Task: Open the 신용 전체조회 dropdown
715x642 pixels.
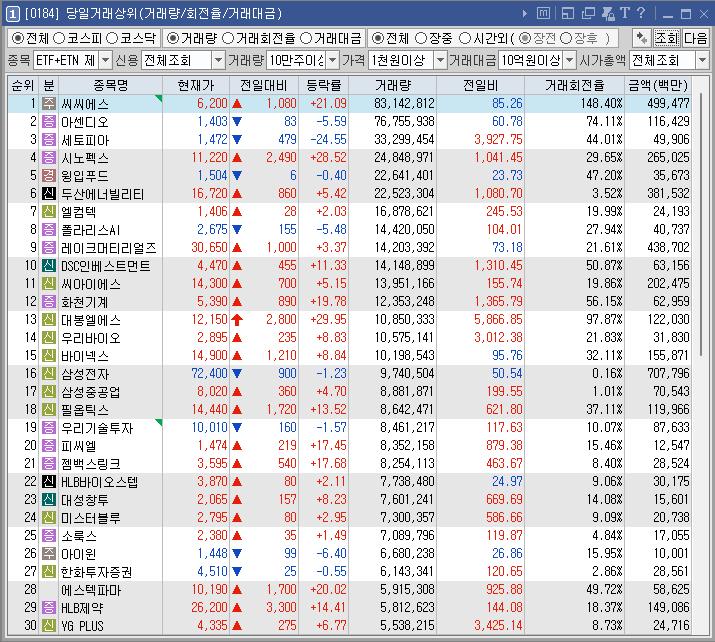Action: [218, 60]
